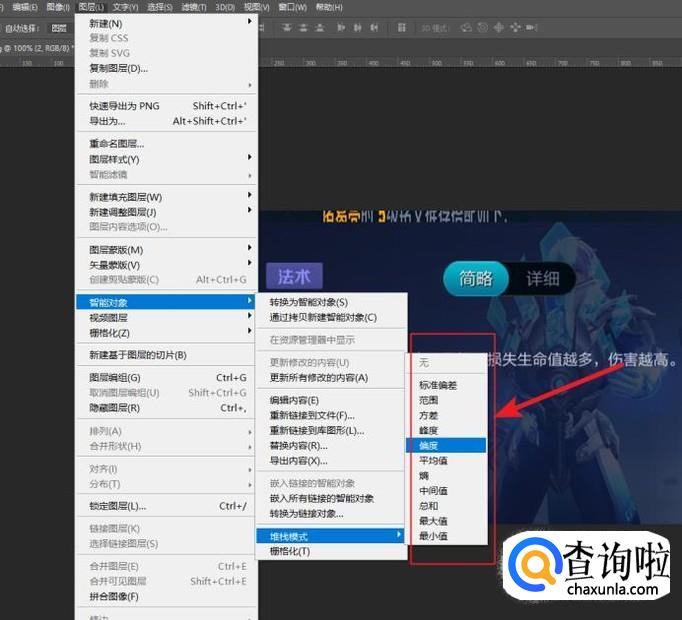Expand the 图层样式(Y) submenu arrow
The height and width of the screenshot is (620, 682).
click(250, 157)
